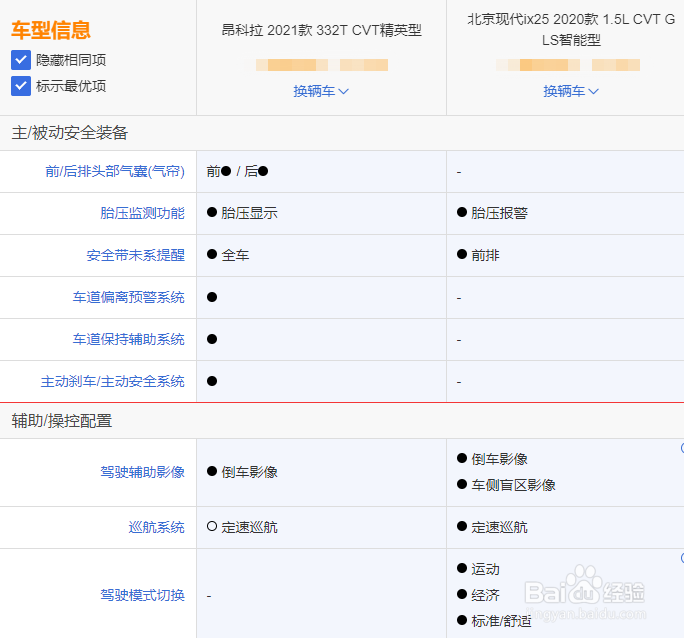684x638 pixels.
Task: Click 昂科拉 blurred price bar
Action: tap(322, 65)
